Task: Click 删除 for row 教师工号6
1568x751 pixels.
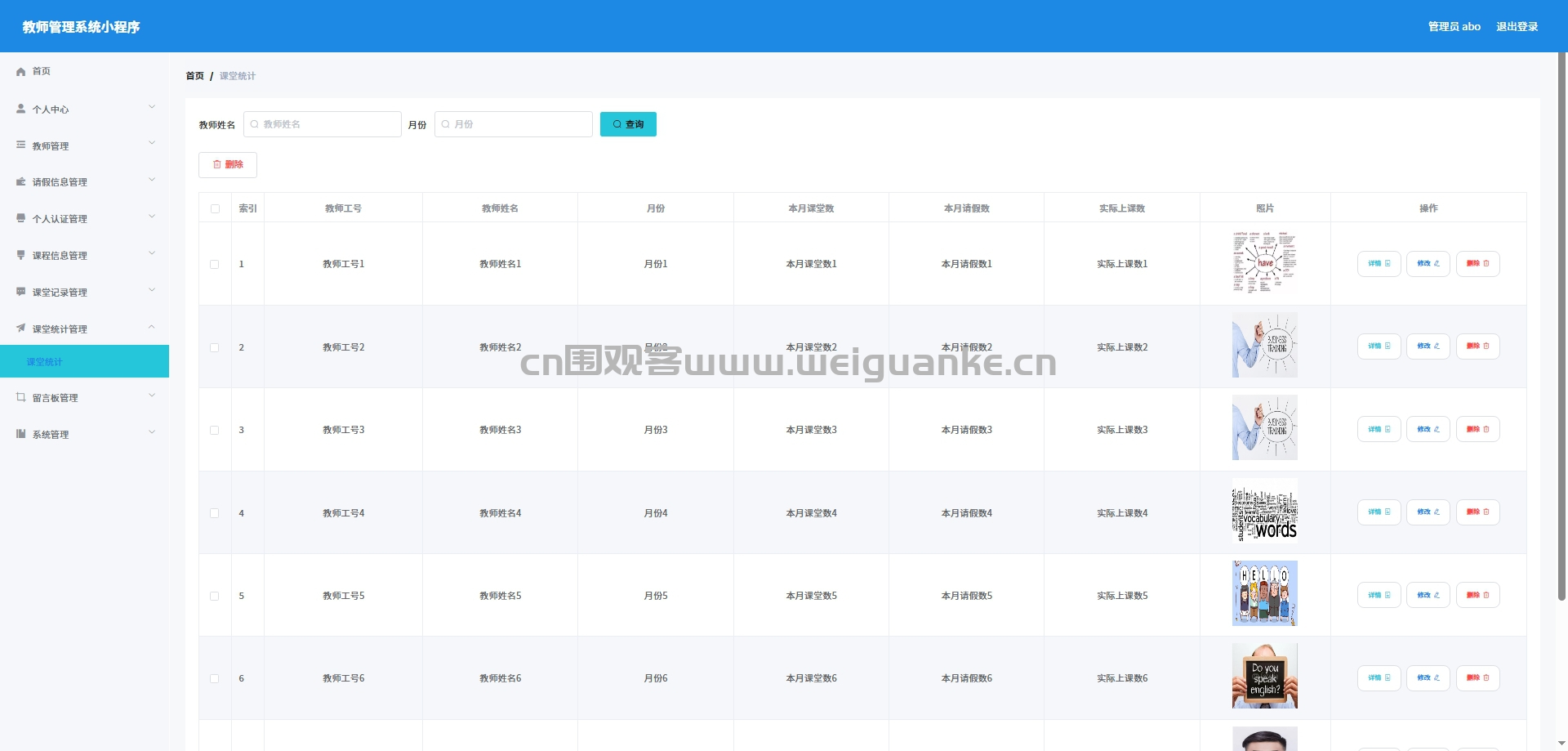Action: pos(1478,678)
